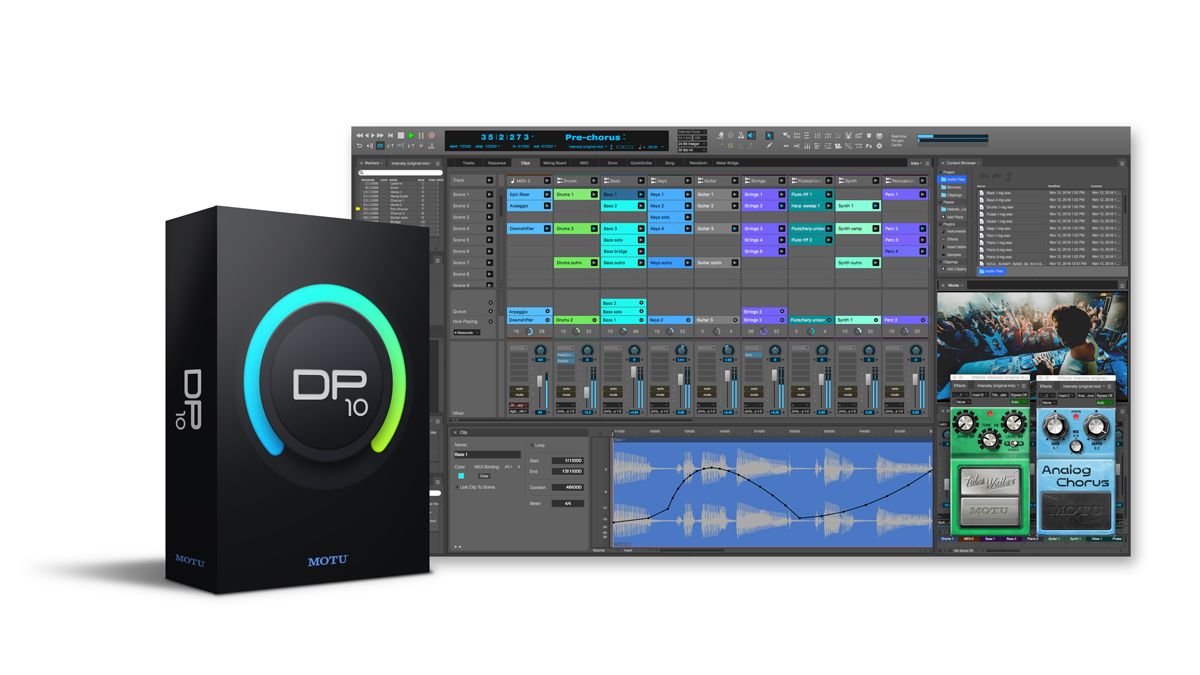The image size is (1200, 675).
Task: Trigger the Scene 7 play button
Action: tap(490, 262)
